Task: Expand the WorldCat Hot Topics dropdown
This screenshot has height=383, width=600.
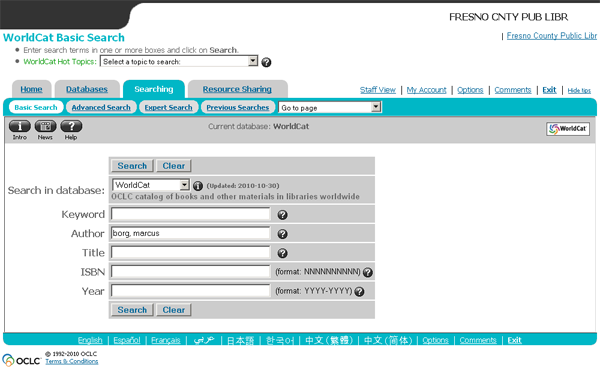Action: [x=179, y=61]
